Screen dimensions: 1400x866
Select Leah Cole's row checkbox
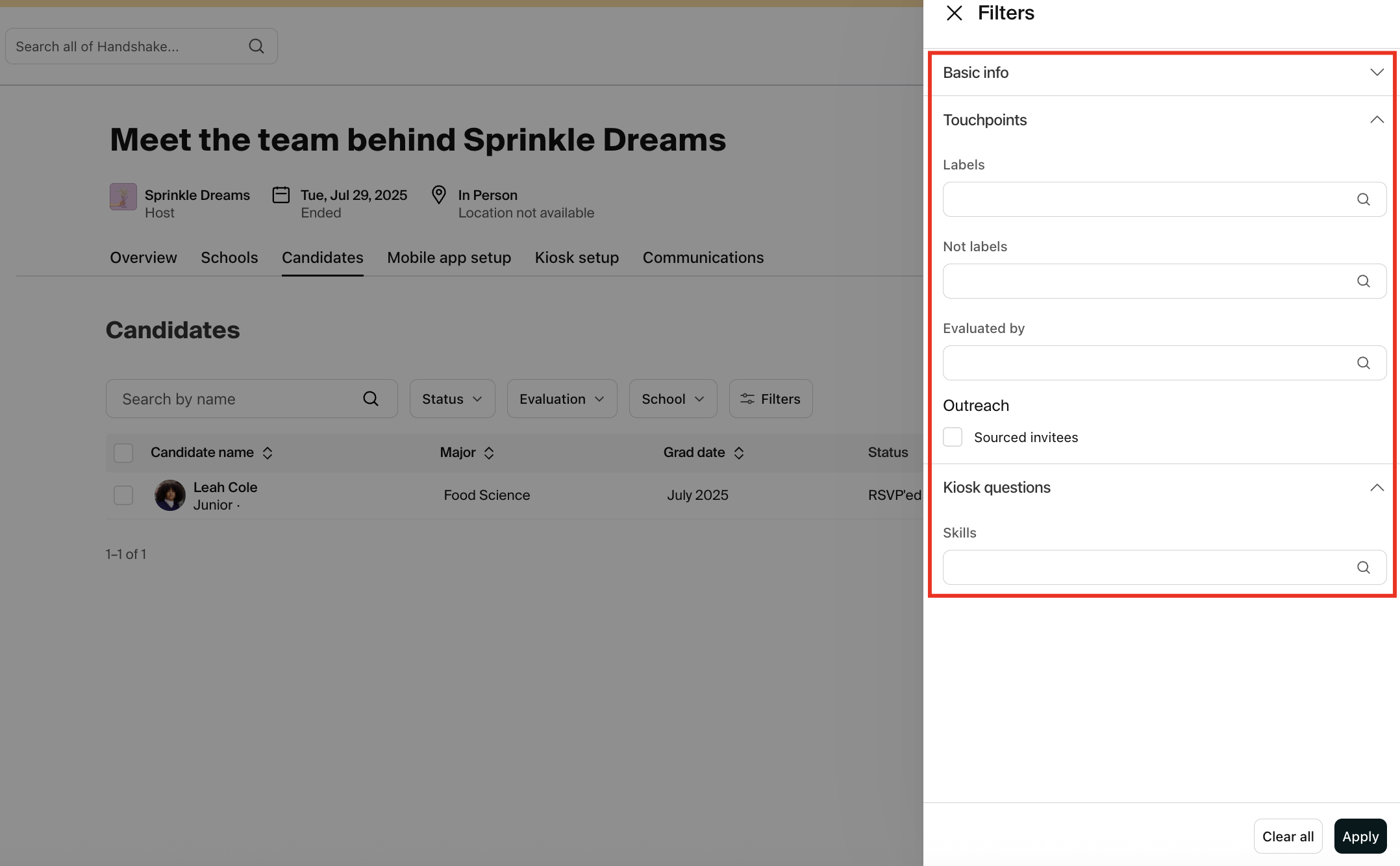123,495
